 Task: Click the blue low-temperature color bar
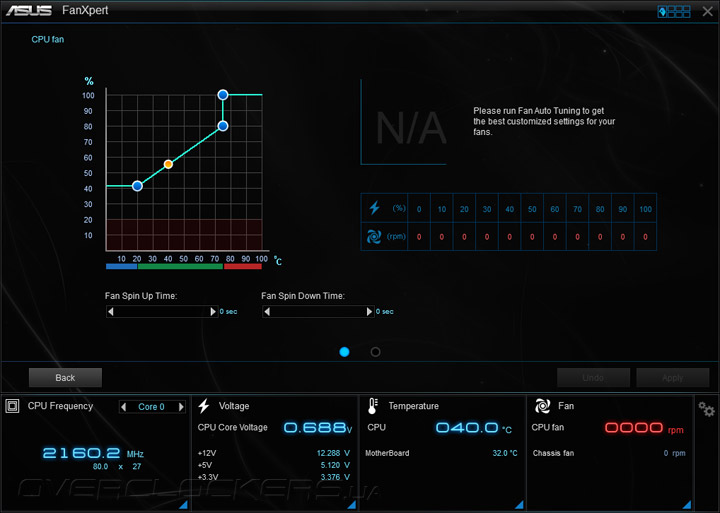click(121, 266)
